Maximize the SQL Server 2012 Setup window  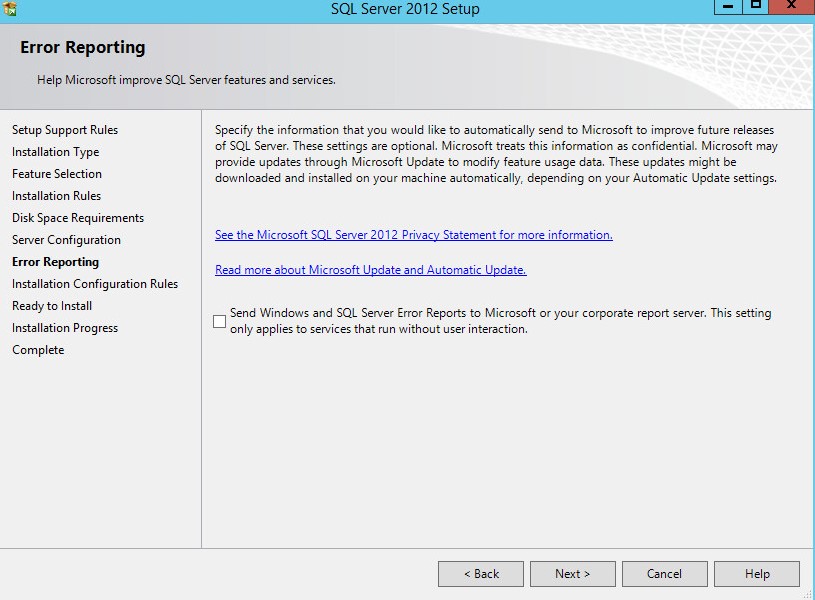(755, 6)
